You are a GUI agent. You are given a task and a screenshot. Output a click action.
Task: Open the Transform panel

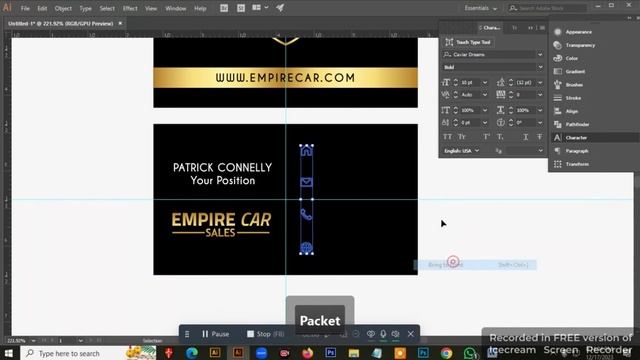pos(571,164)
